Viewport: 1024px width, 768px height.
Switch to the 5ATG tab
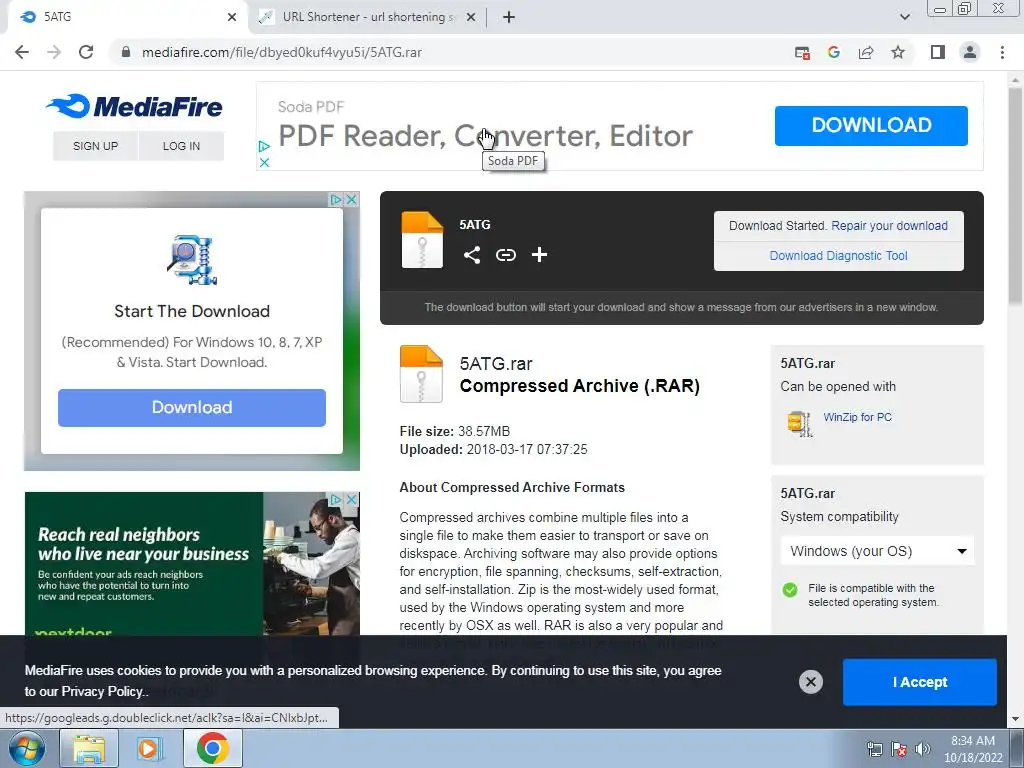pos(127,17)
